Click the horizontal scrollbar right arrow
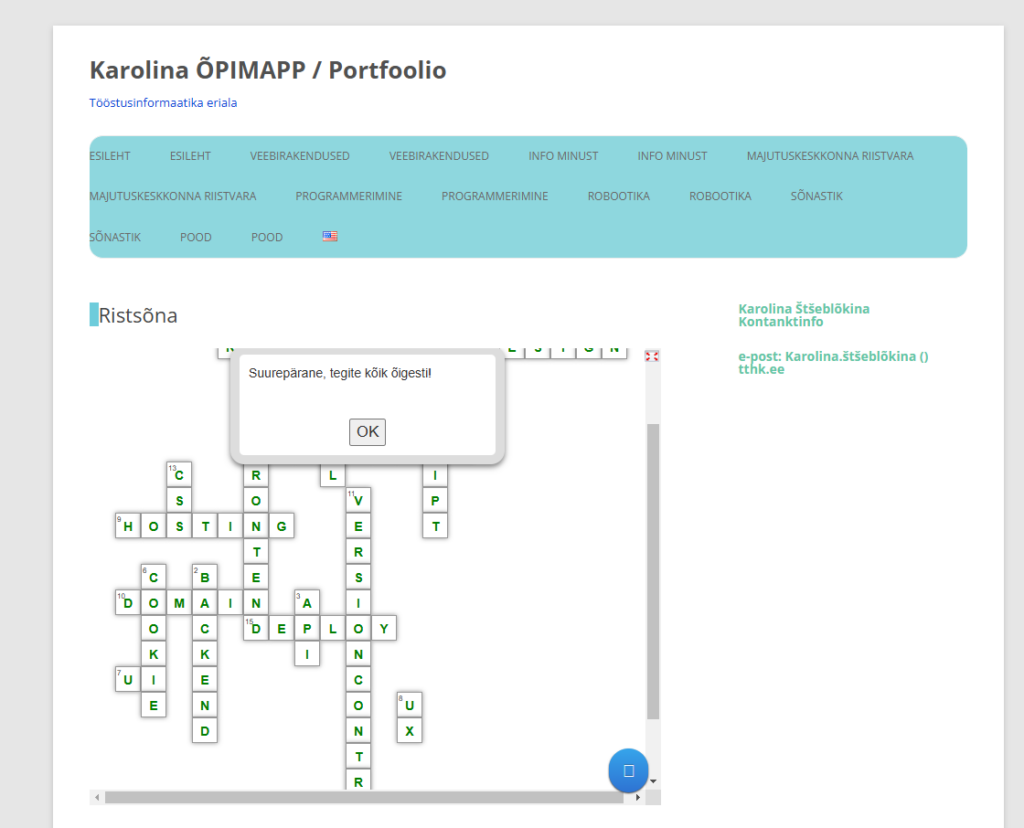The image size is (1024, 828). pyautogui.click(x=637, y=797)
